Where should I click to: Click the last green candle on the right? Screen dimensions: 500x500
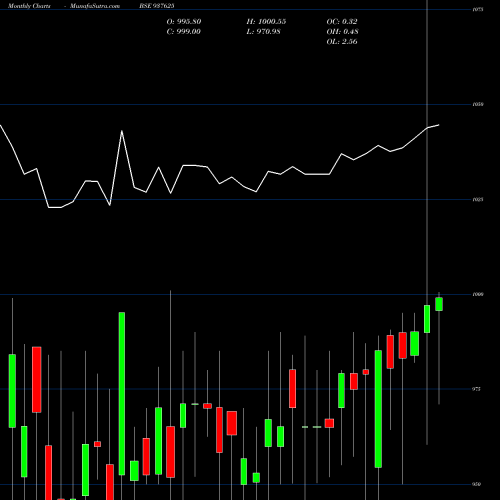tap(439, 304)
